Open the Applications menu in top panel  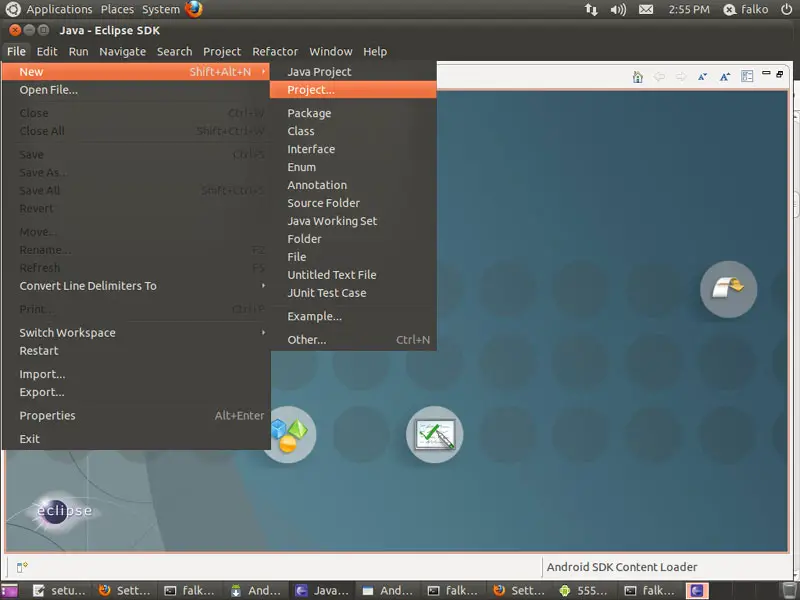click(x=59, y=10)
